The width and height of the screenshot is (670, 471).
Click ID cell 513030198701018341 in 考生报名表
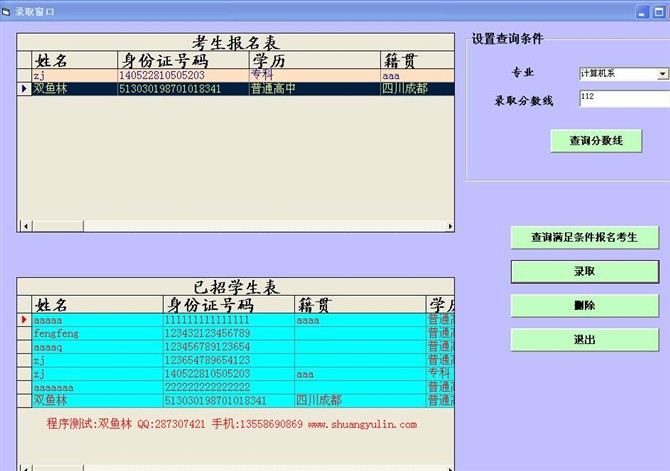(183, 88)
